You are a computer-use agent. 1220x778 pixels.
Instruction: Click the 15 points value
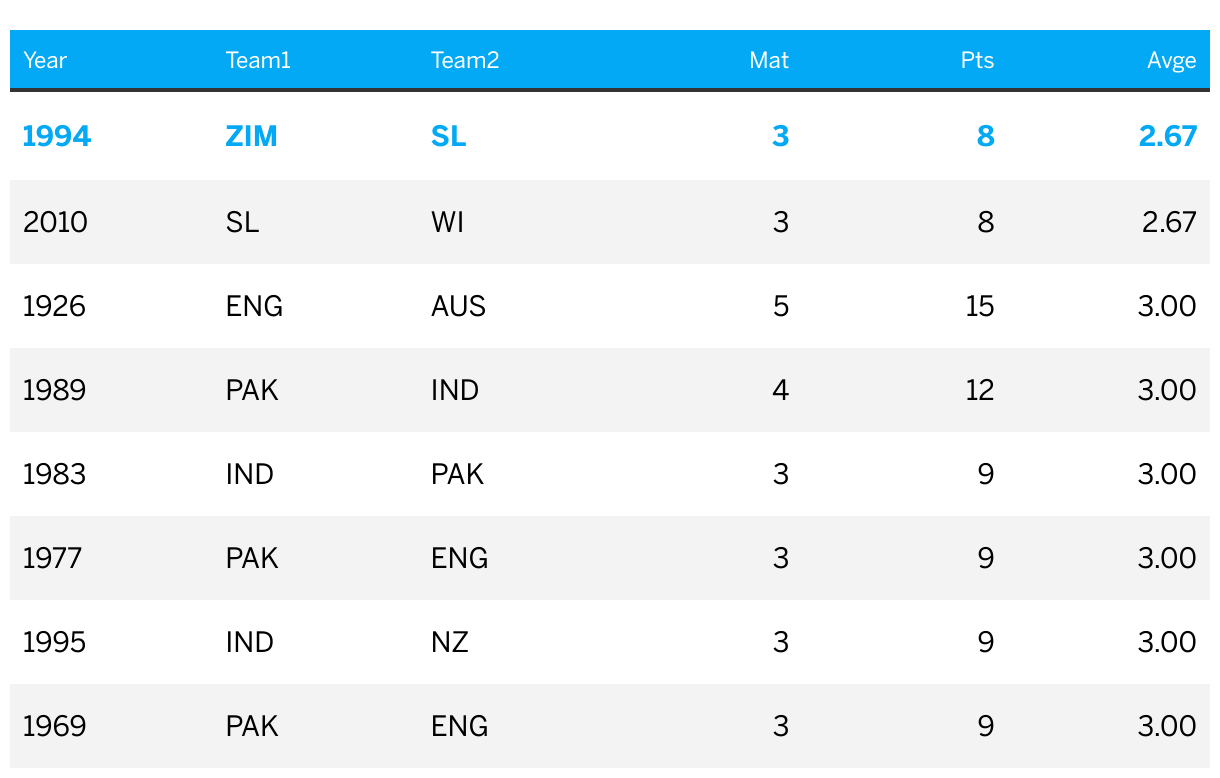pyautogui.click(x=979, y=306)
